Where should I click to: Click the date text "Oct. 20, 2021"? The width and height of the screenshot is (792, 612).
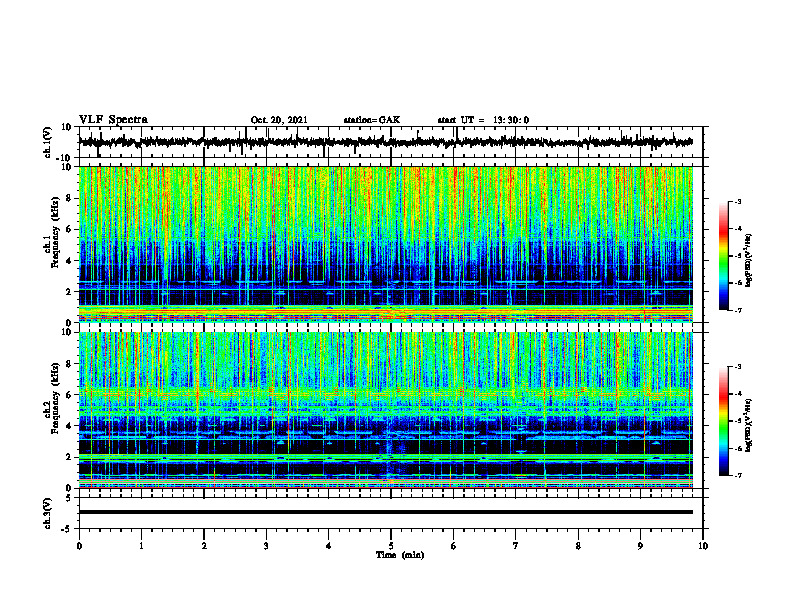click(279, 120)
